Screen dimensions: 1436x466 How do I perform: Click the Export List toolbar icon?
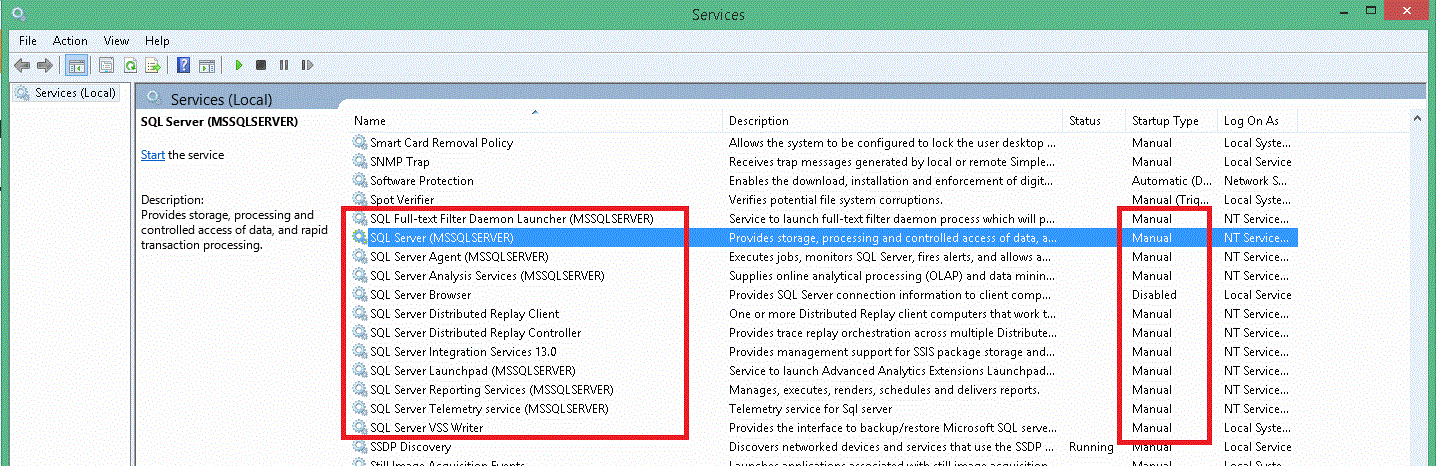(153, 65)
